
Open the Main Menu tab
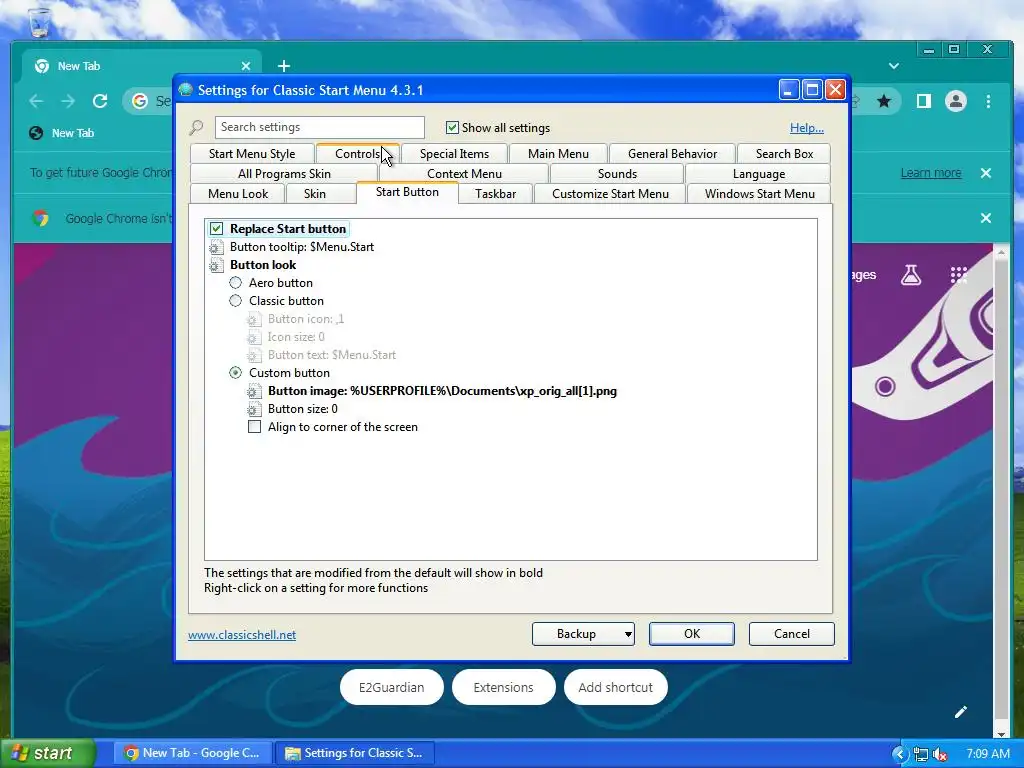pos(558,154)
